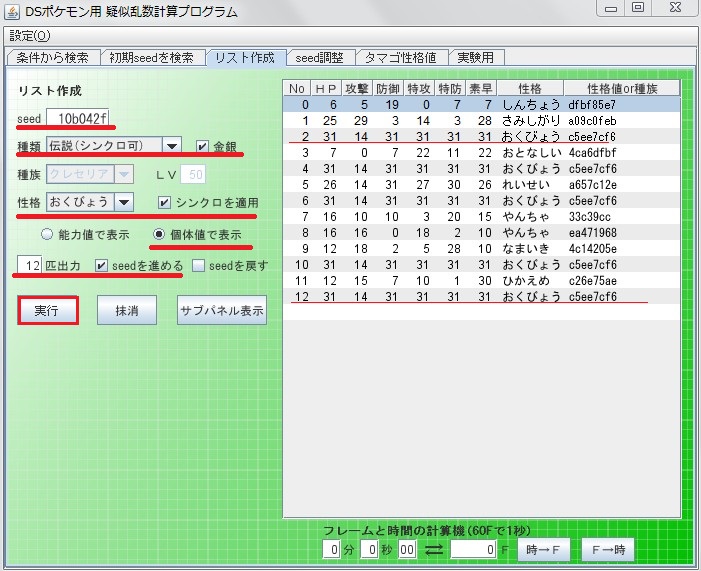Select the リスト作成 tab
Viewport: 701px width, 571px height.
point(245,58)
